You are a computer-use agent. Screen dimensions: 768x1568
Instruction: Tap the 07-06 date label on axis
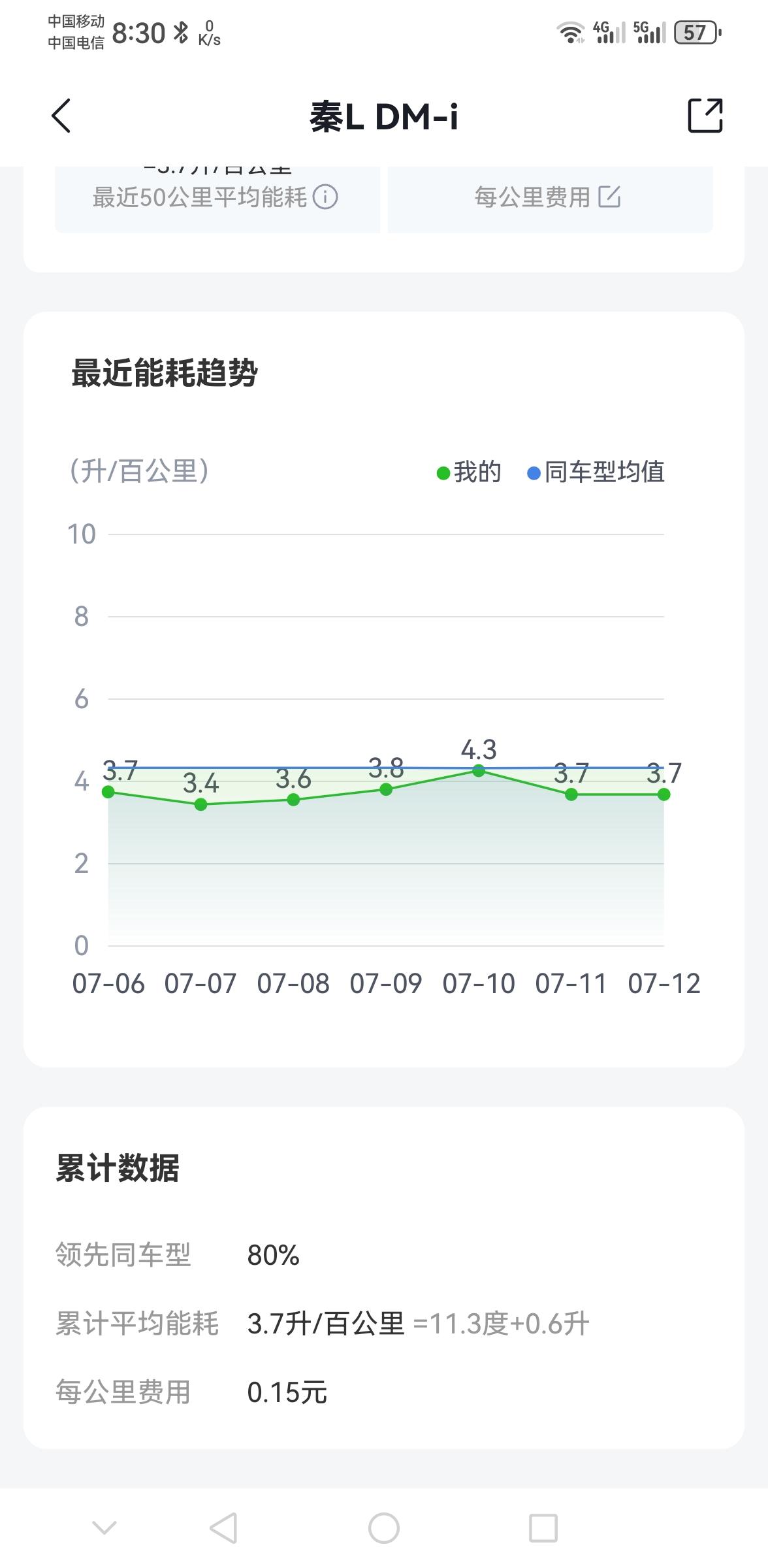108,983
